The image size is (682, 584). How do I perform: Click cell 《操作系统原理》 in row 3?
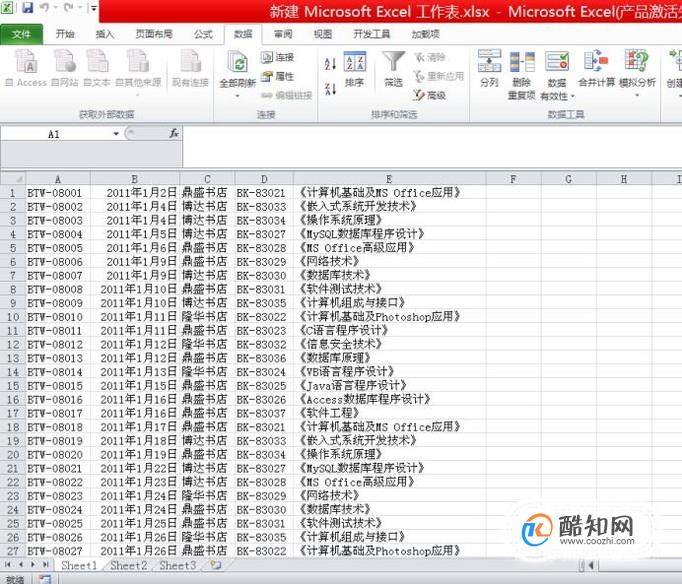[389, 220]
